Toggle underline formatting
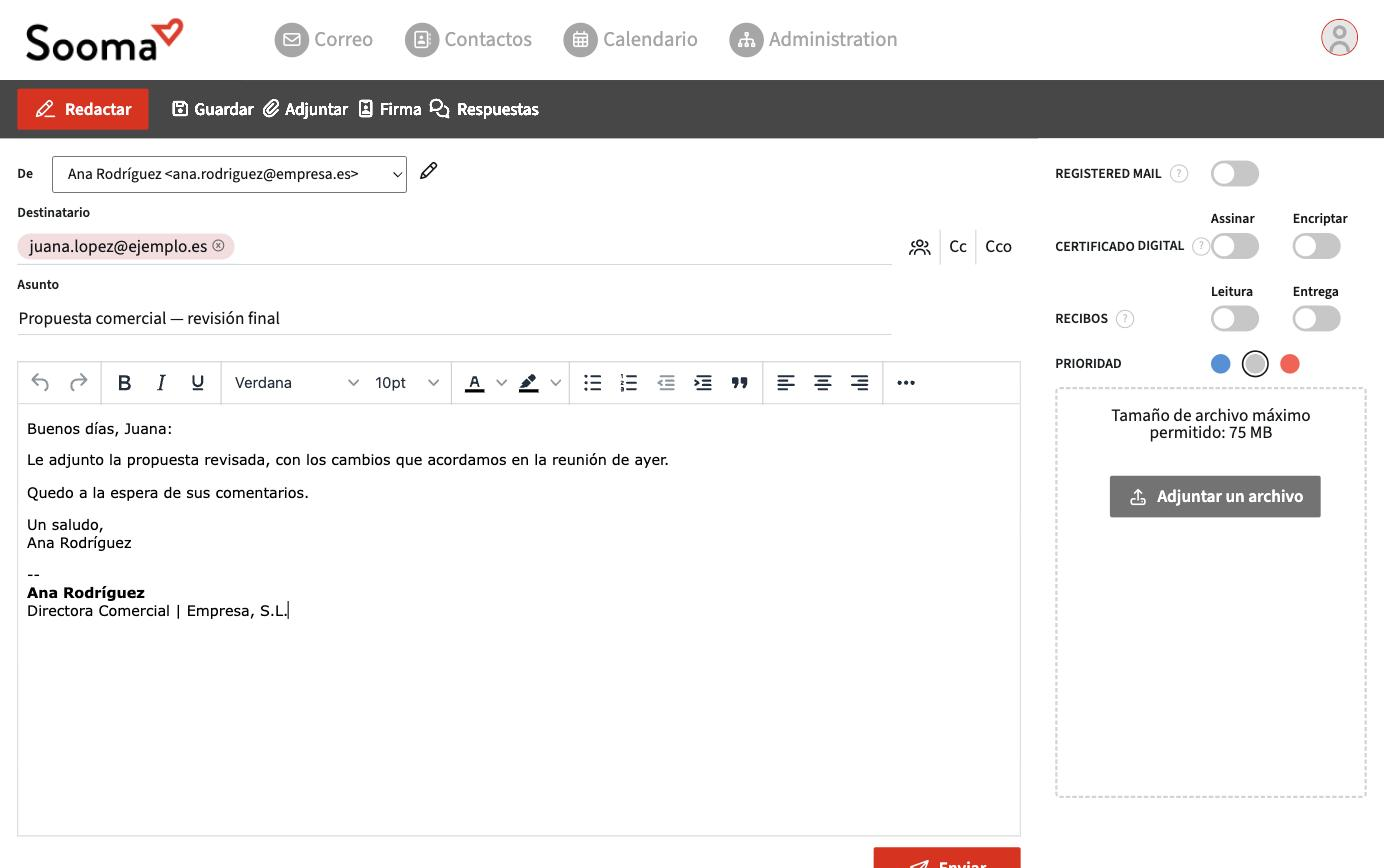The image size is (1384, 868). [x=198, y=383]
